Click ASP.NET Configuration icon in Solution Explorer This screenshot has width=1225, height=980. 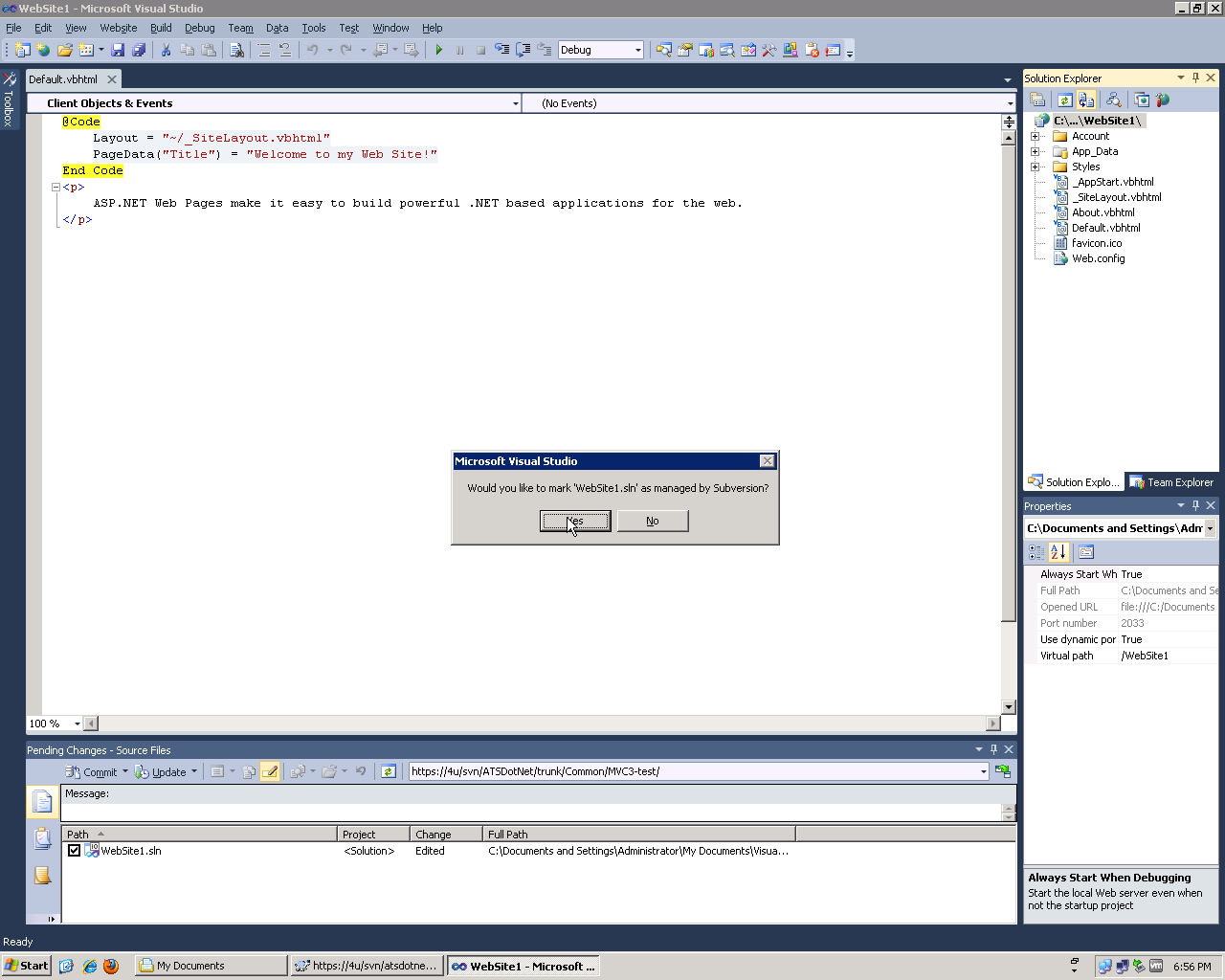tap(1163, 100)
